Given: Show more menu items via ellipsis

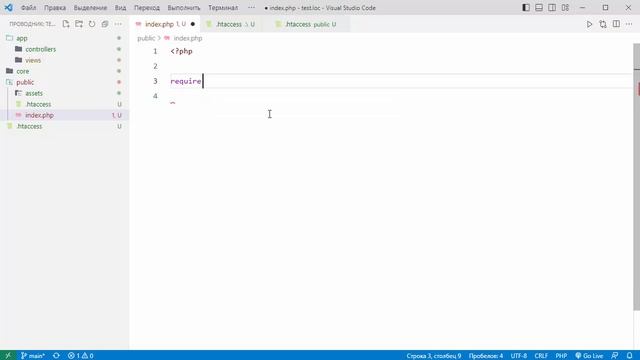Looking at the screenshot, I should click(x=251, y=7).
